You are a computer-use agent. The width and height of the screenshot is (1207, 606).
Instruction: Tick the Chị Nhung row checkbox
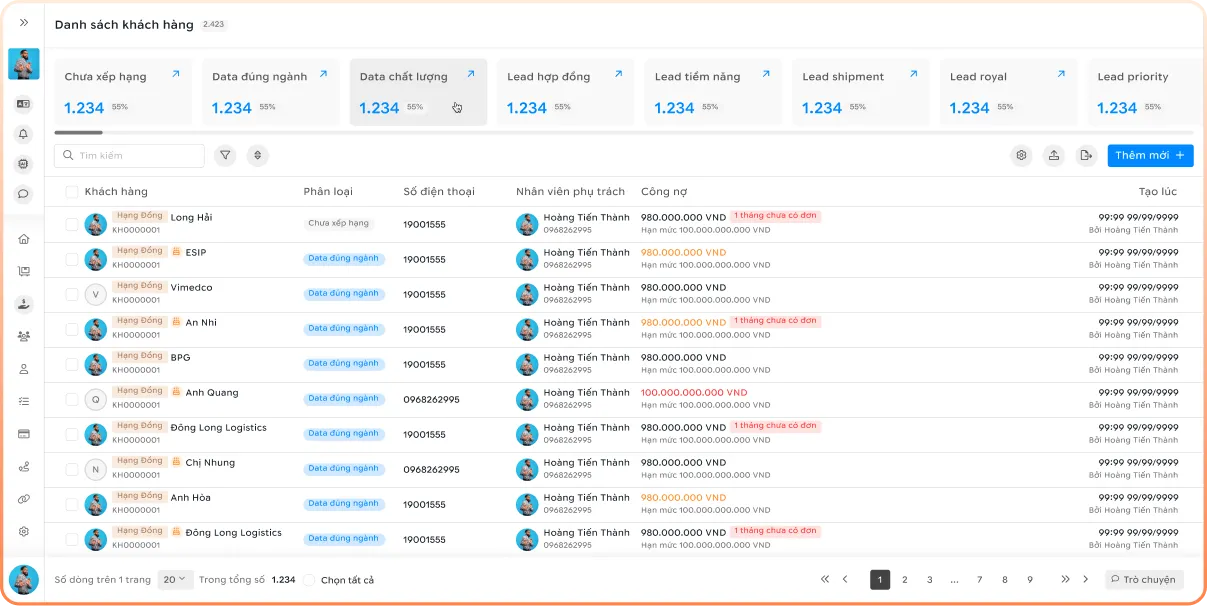(72, 469)
